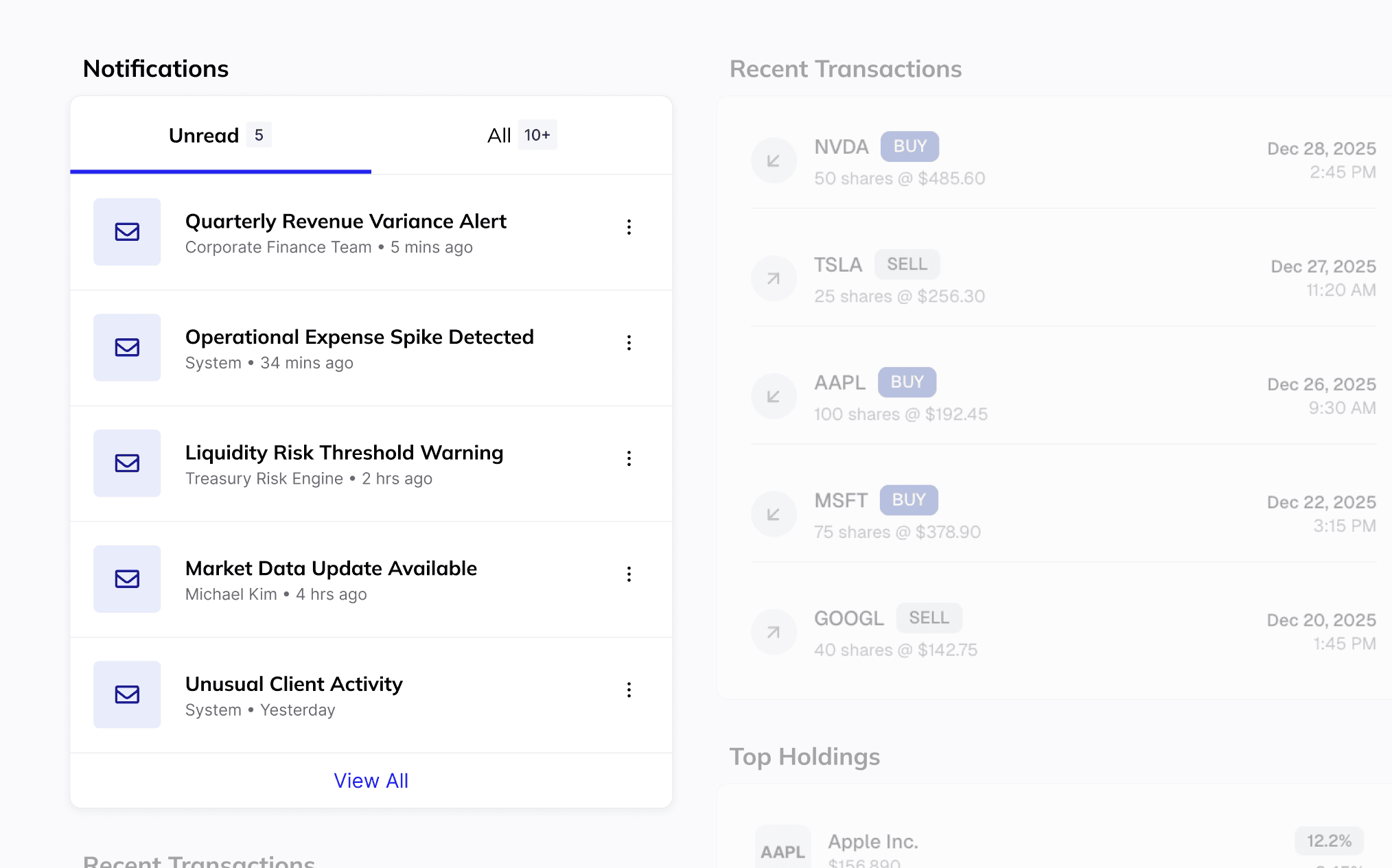Click envelope icon for Market Data Update Available
The height and width of the screenshot is (868, 1392).
[x=127, y=579]
